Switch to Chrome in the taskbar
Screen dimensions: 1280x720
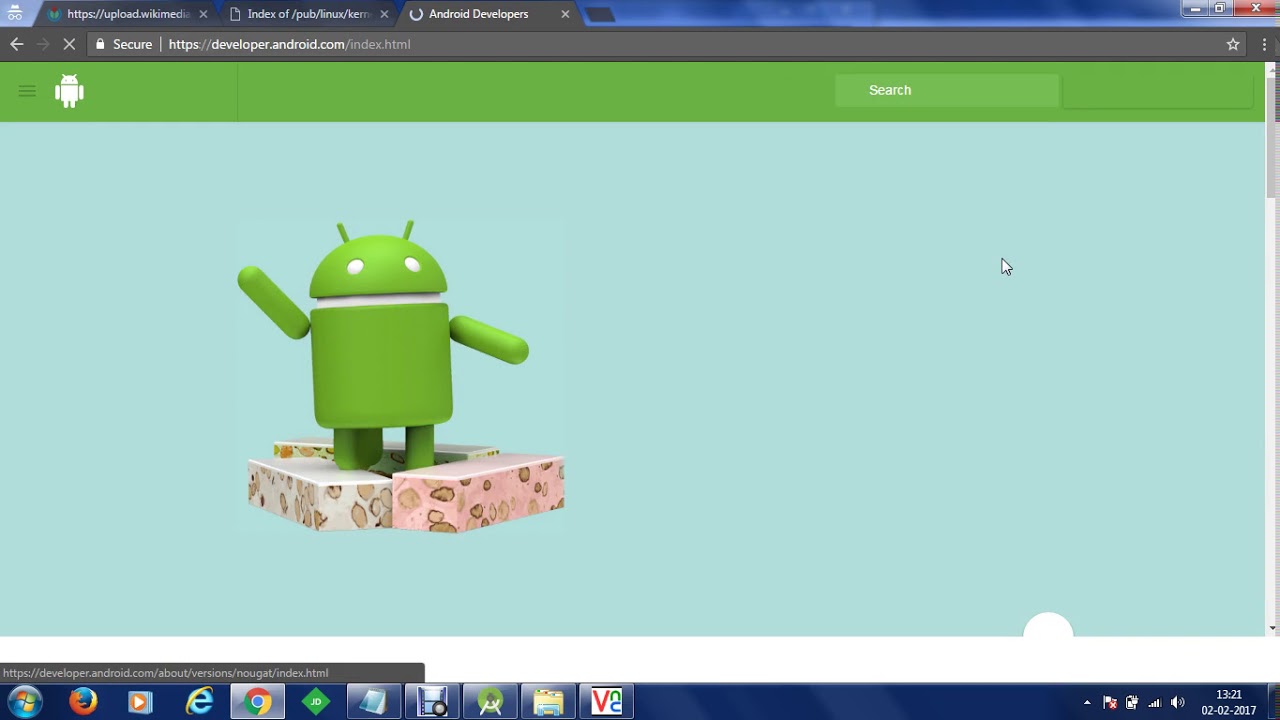pyautogui.click(x=257, y=702)
